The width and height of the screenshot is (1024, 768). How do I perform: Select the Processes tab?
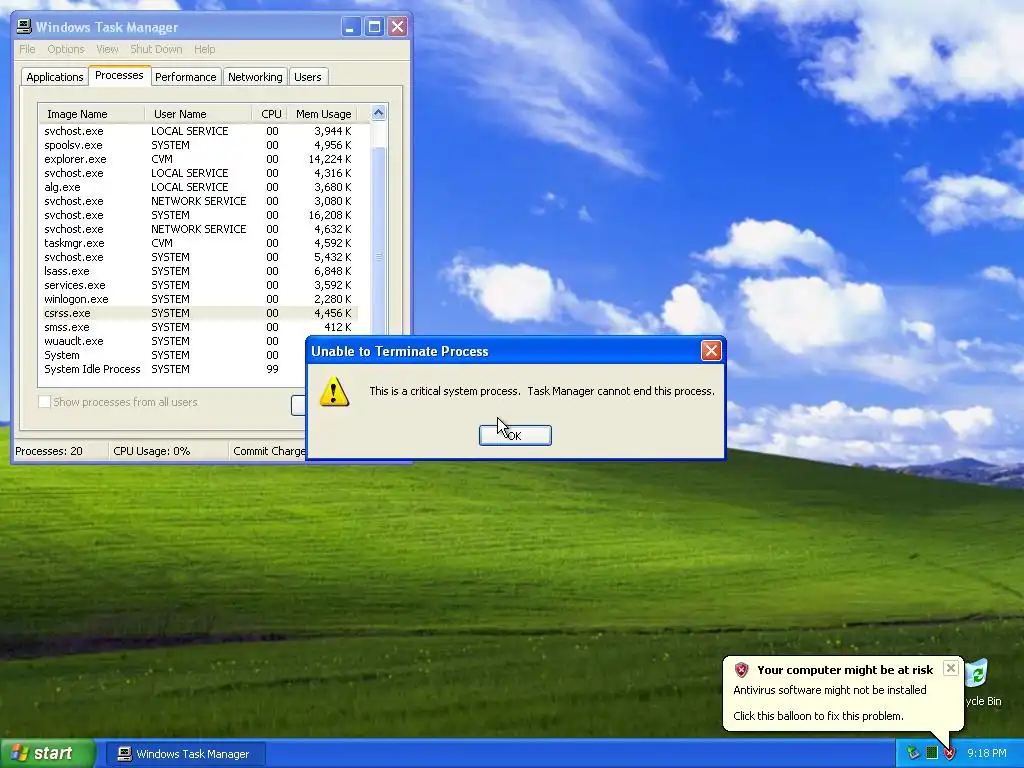(120, 75)
